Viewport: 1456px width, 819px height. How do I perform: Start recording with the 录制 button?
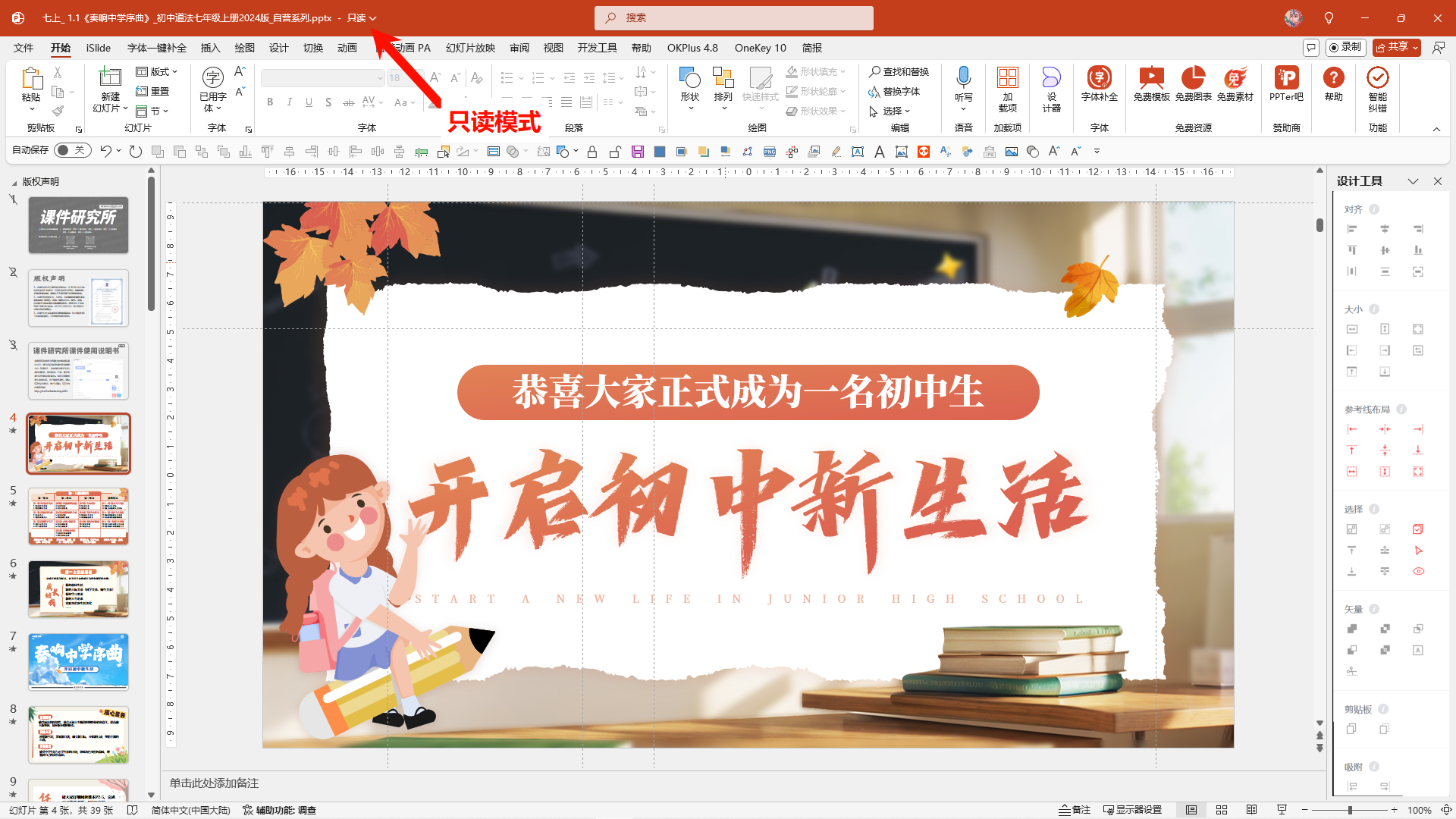[x=1345, y=47]
